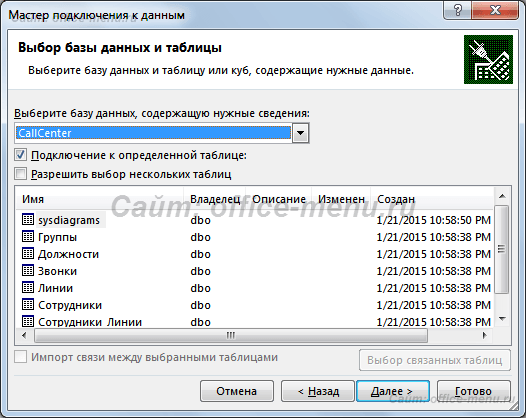Screen dimensions: 526x418
Task: Enable Разрешить выбор нескольких таблиц checkbox
Action: point(20,174)
